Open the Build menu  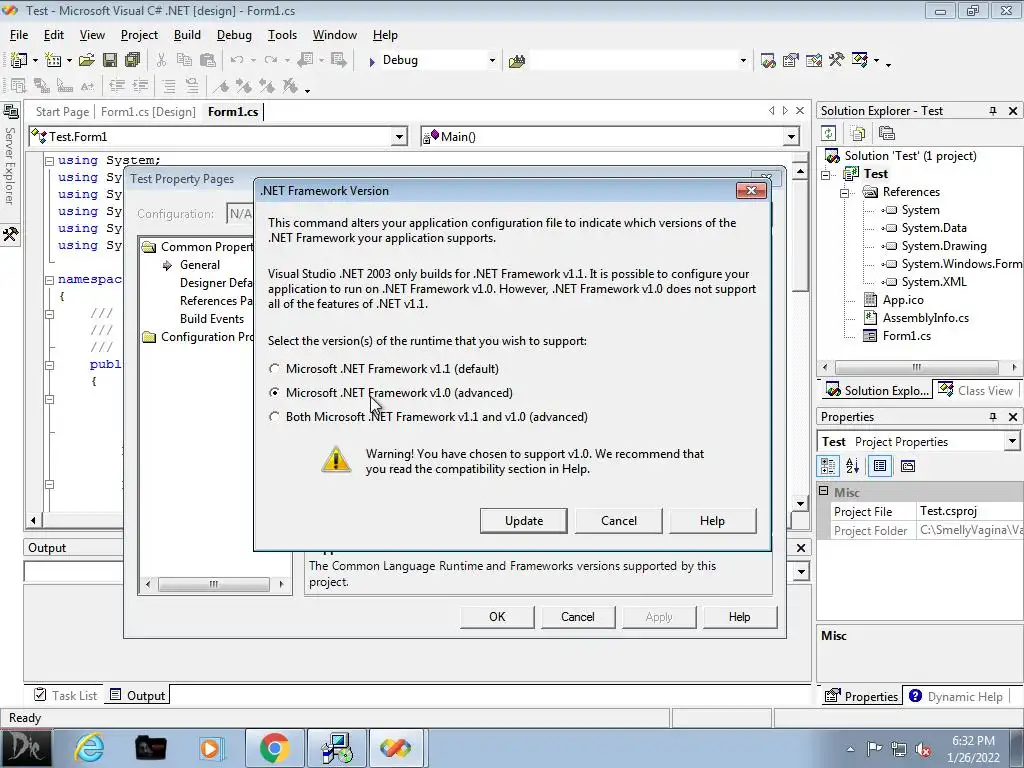pyautogui.click(x=187, y=35)
